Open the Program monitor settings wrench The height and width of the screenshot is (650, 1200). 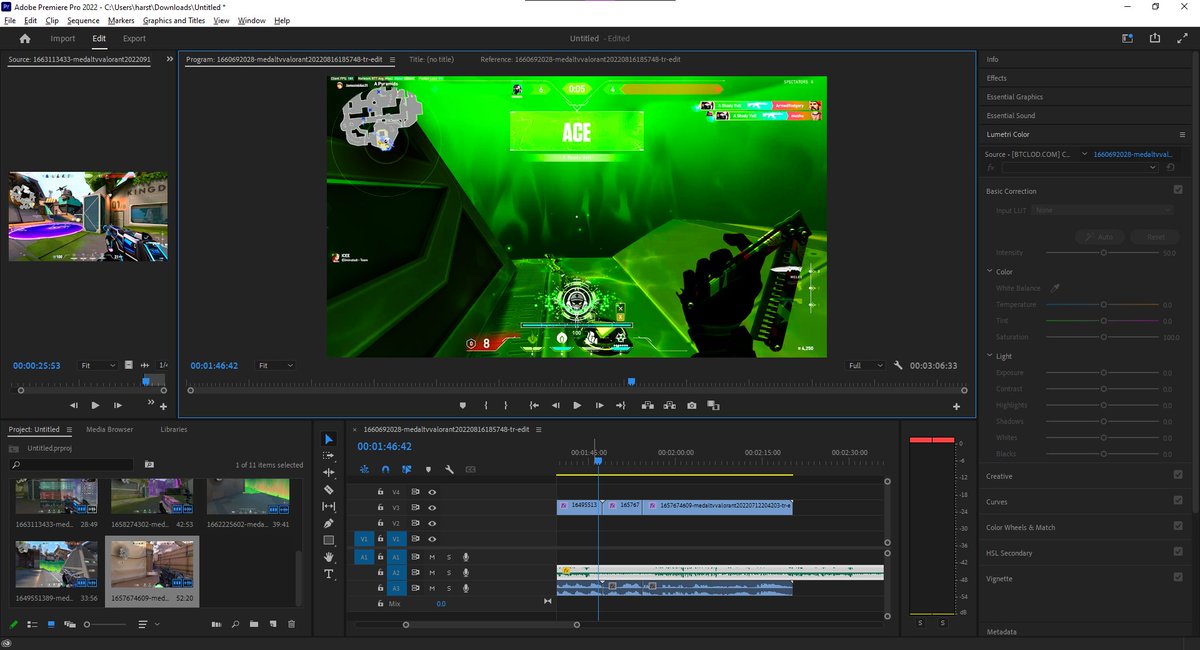pyautogui.click(x=899, y=366)
